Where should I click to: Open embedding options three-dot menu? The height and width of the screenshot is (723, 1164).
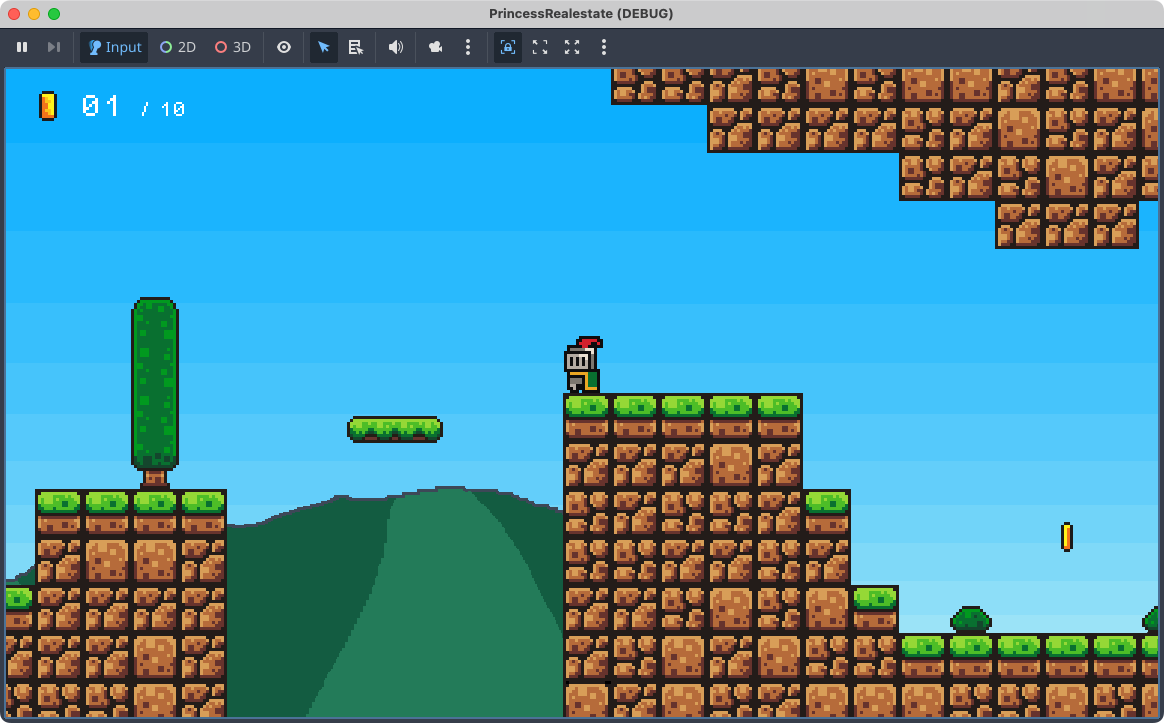[x=604, y=47]
